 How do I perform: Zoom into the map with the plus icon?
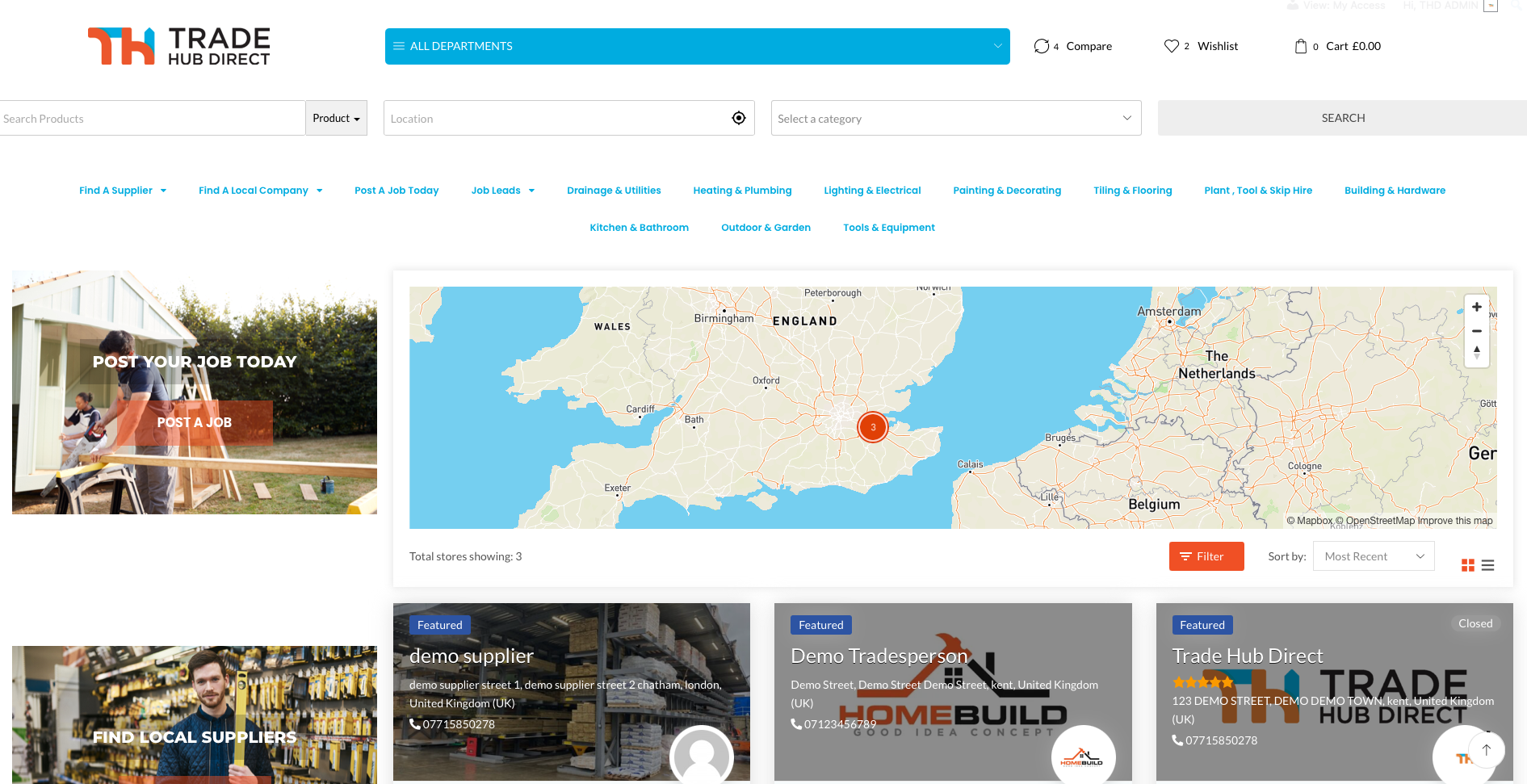click(1476, 308)
